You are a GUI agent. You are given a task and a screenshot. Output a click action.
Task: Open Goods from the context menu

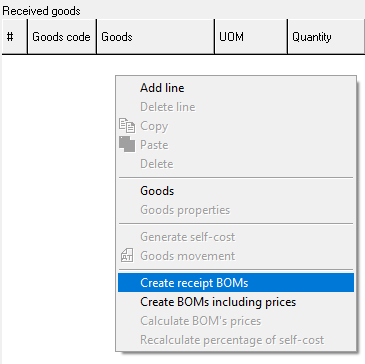pos(236,191)
